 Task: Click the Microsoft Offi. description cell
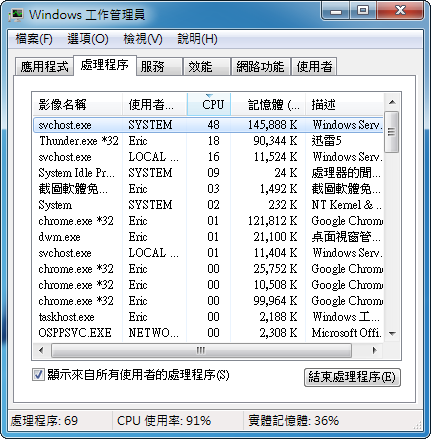click(346, 333)
